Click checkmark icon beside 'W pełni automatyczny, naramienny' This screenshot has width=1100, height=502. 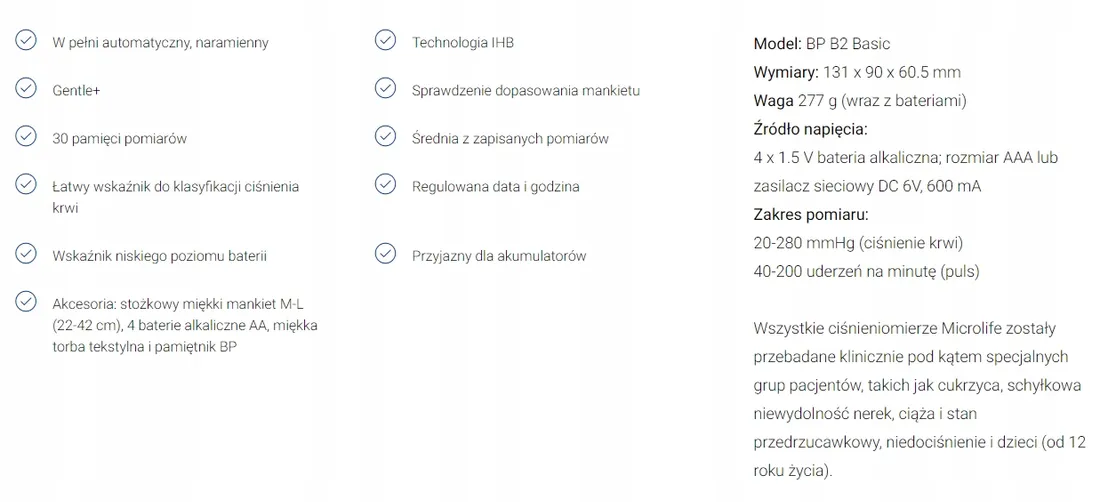click(x=26, y=40)
